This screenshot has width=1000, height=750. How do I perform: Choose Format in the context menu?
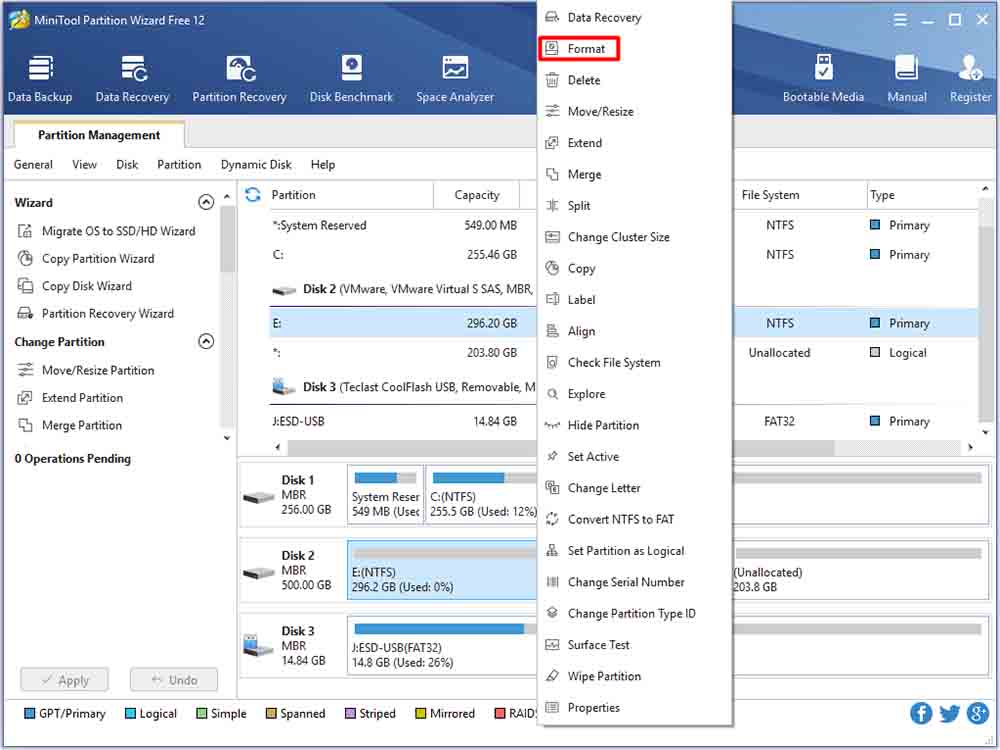(579, 48)
